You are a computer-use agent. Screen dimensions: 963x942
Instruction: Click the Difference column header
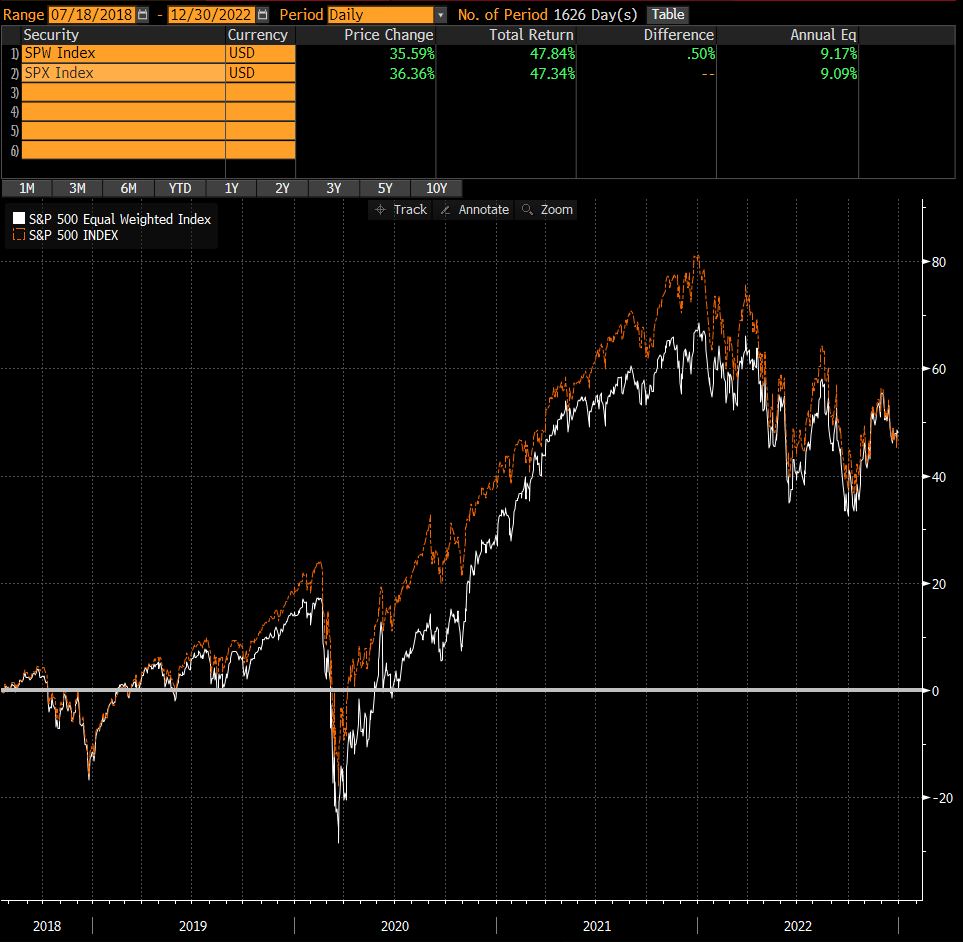(679, 35)
